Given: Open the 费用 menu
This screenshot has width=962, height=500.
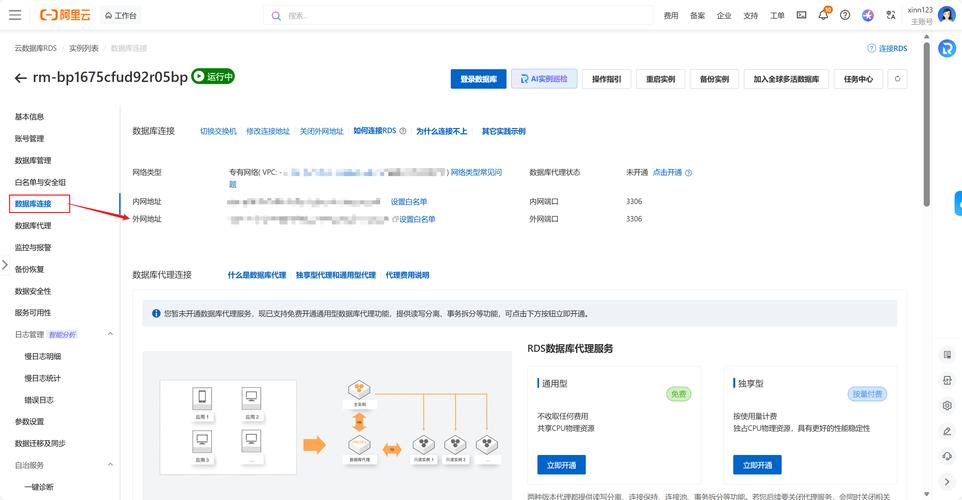Looking at the screenshot, I should pyautogui.click(x=671, y=15).
